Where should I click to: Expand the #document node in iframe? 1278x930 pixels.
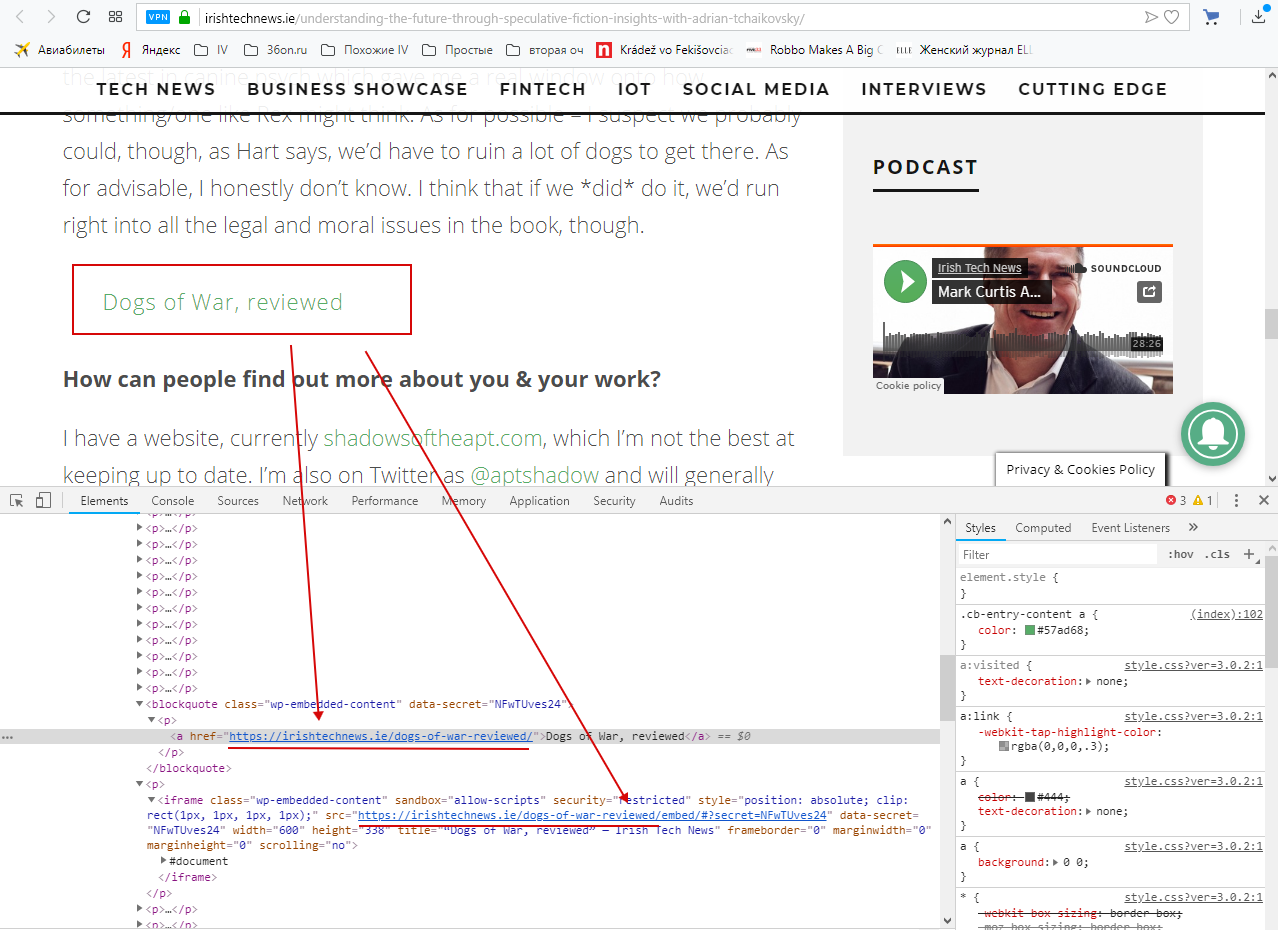[x=164, y=861]
